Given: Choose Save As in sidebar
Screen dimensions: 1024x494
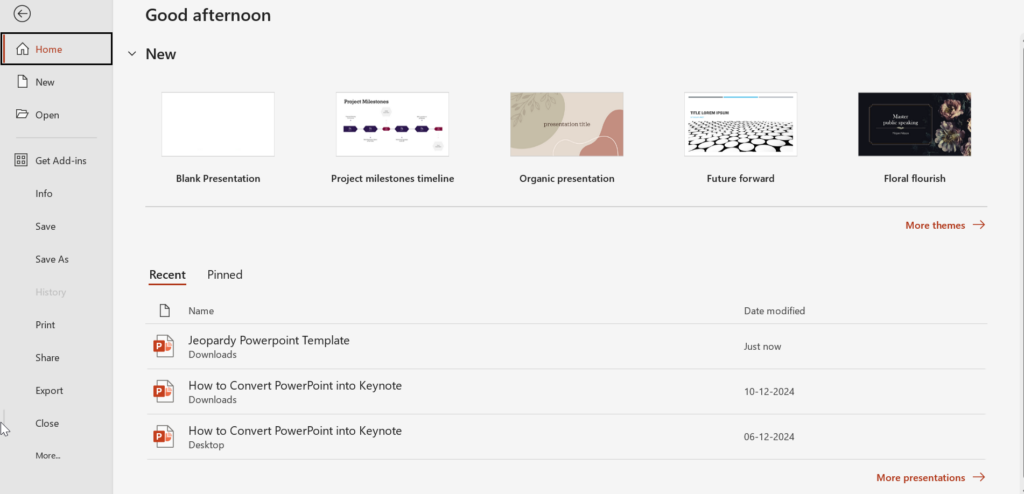Looking at the screenshot, I should 52,259.
